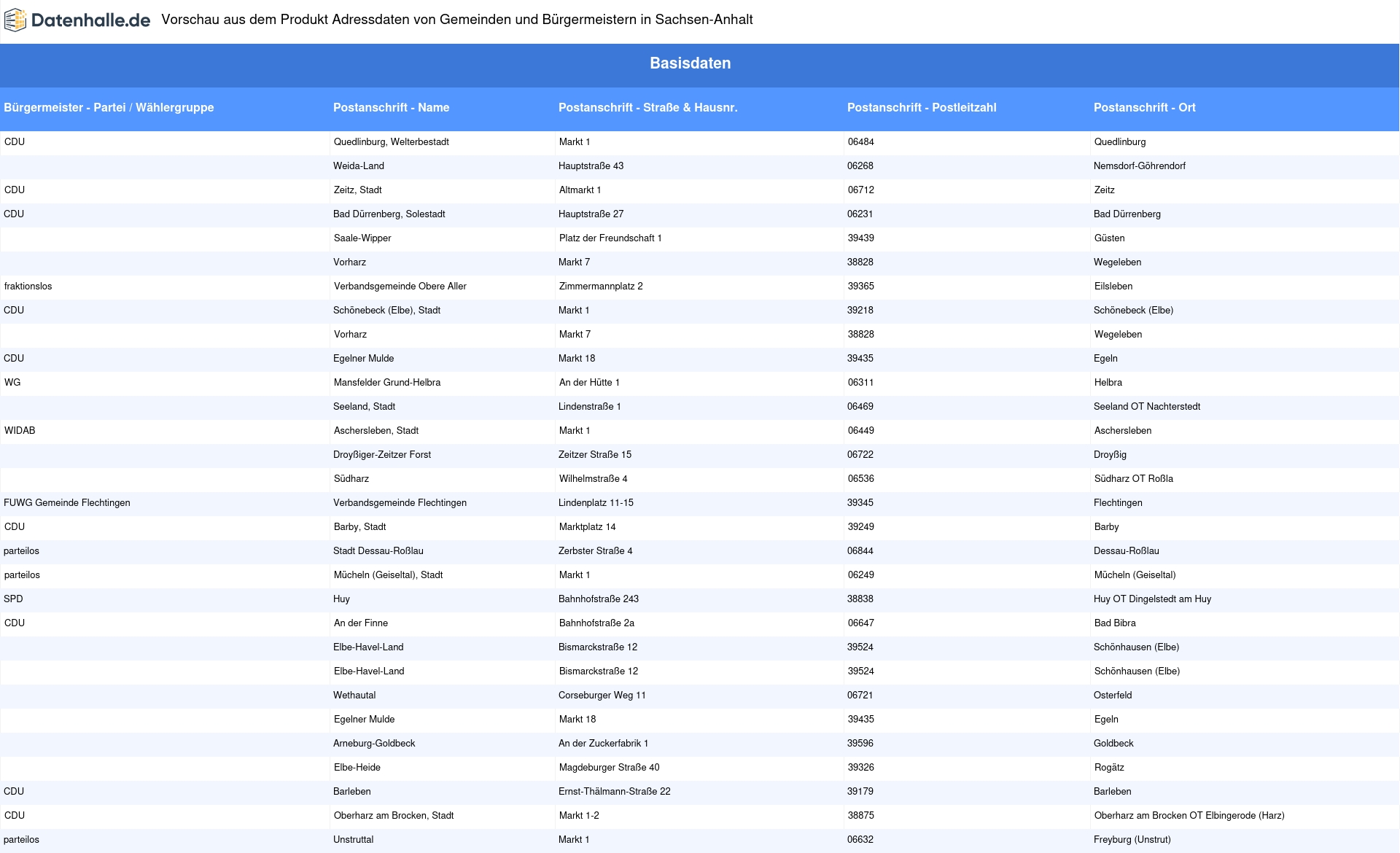Click the postal code 39365
The width and height of the screenshot is (1400, 853).
(x=860, y=287)
